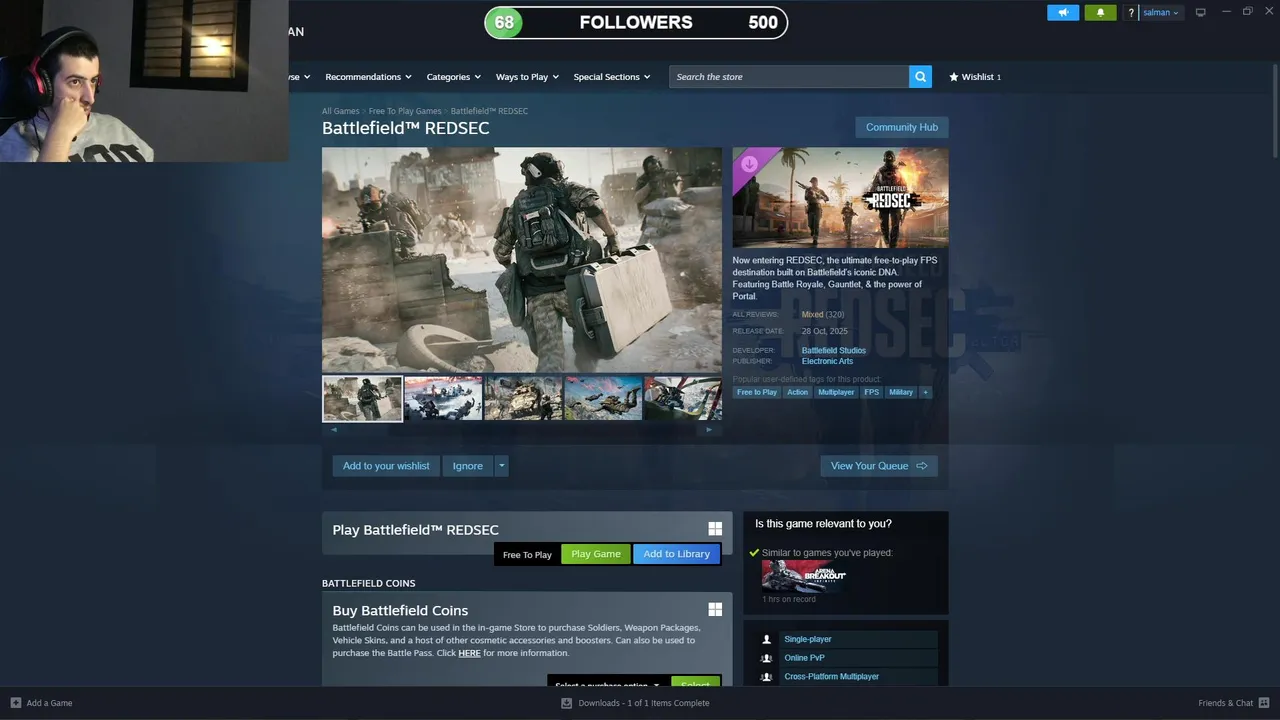Open the Community Hub
Viewport: 1280px width, 720px height.
pos(902,127)
